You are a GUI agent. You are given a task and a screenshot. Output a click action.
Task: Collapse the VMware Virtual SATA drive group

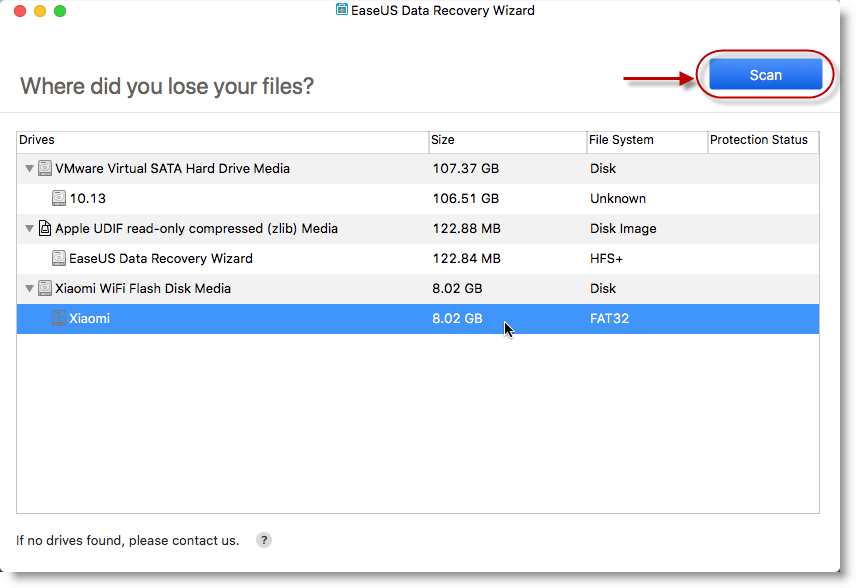(29, 169)
